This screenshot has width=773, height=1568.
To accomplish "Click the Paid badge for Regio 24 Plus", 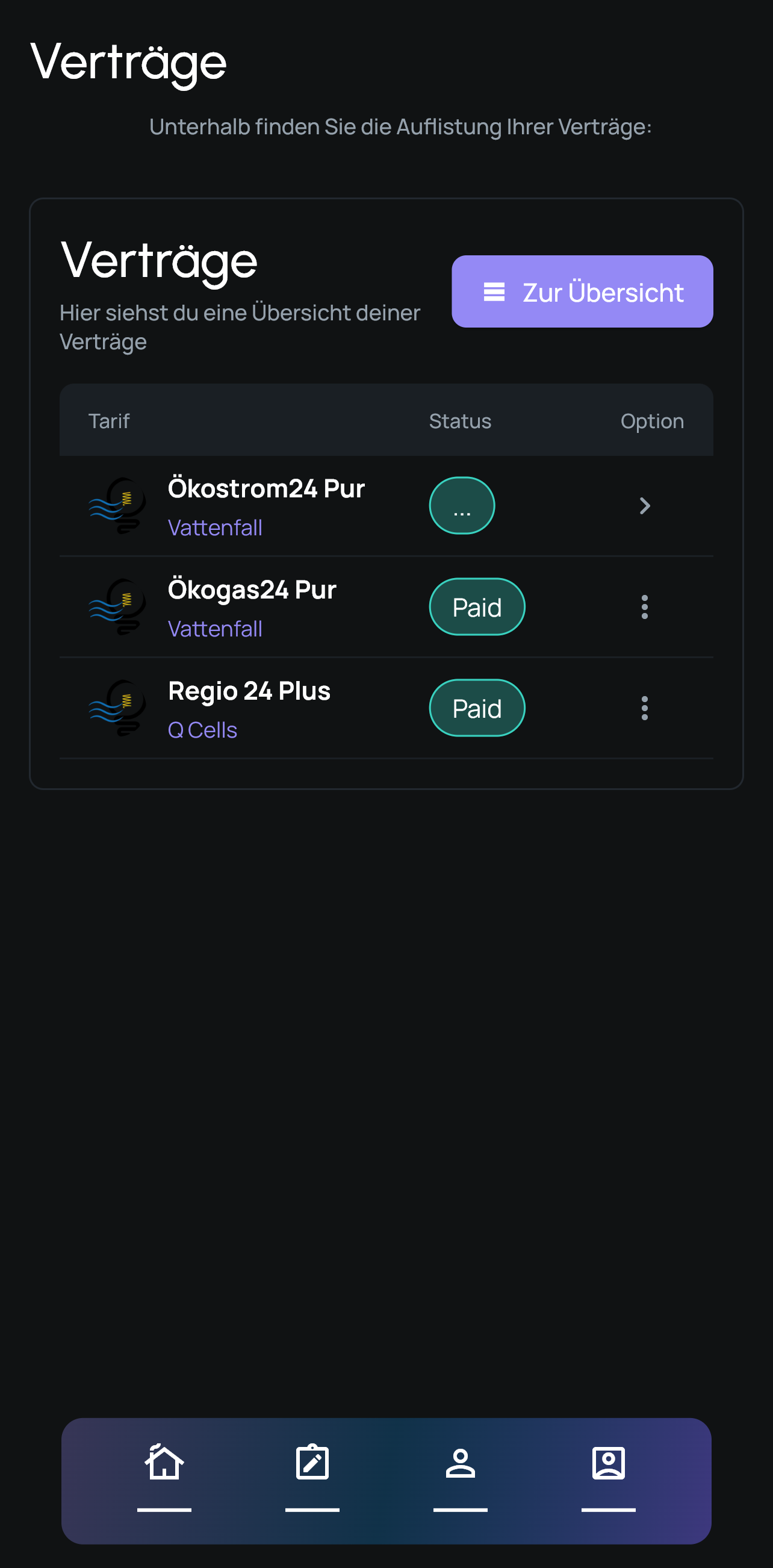I will 477,708.
